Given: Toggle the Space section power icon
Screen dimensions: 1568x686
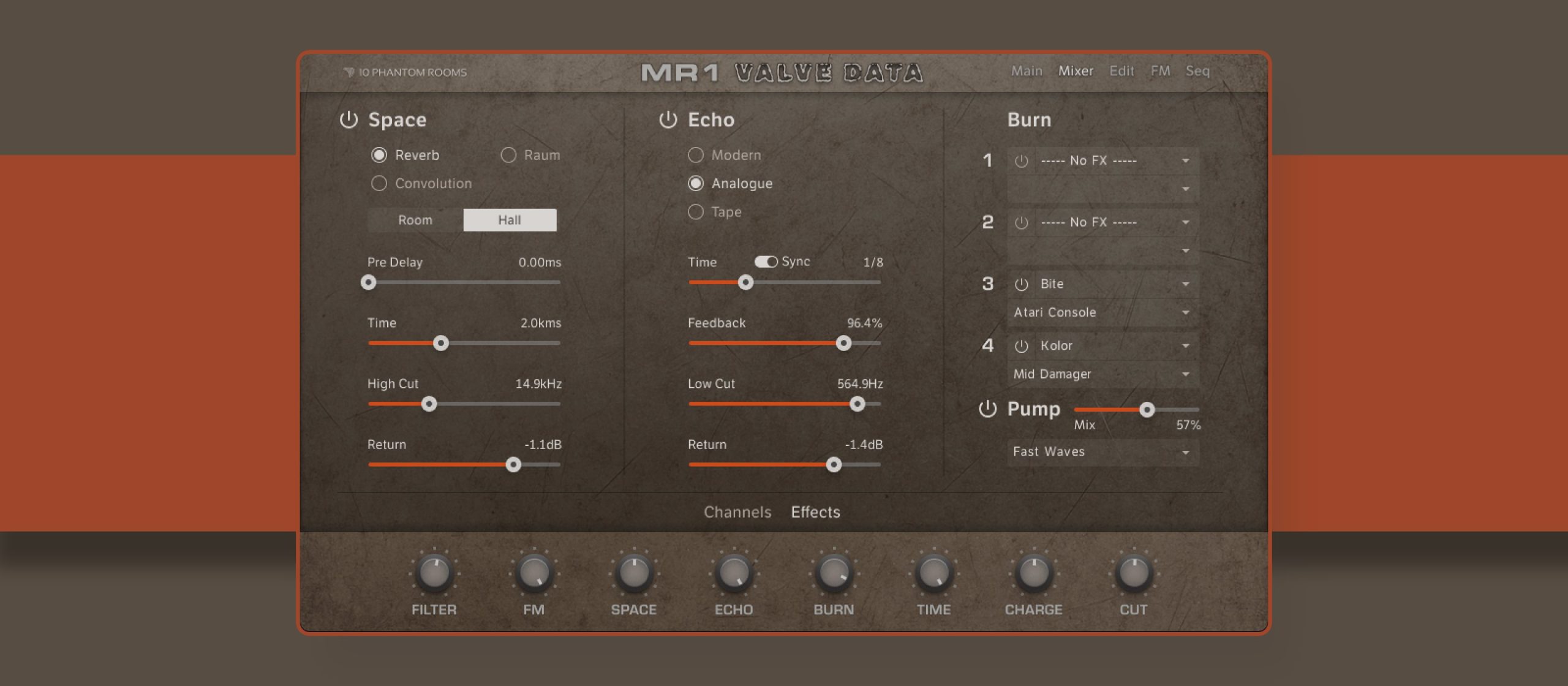Looking at the screenshot, I should pos(349,119).
